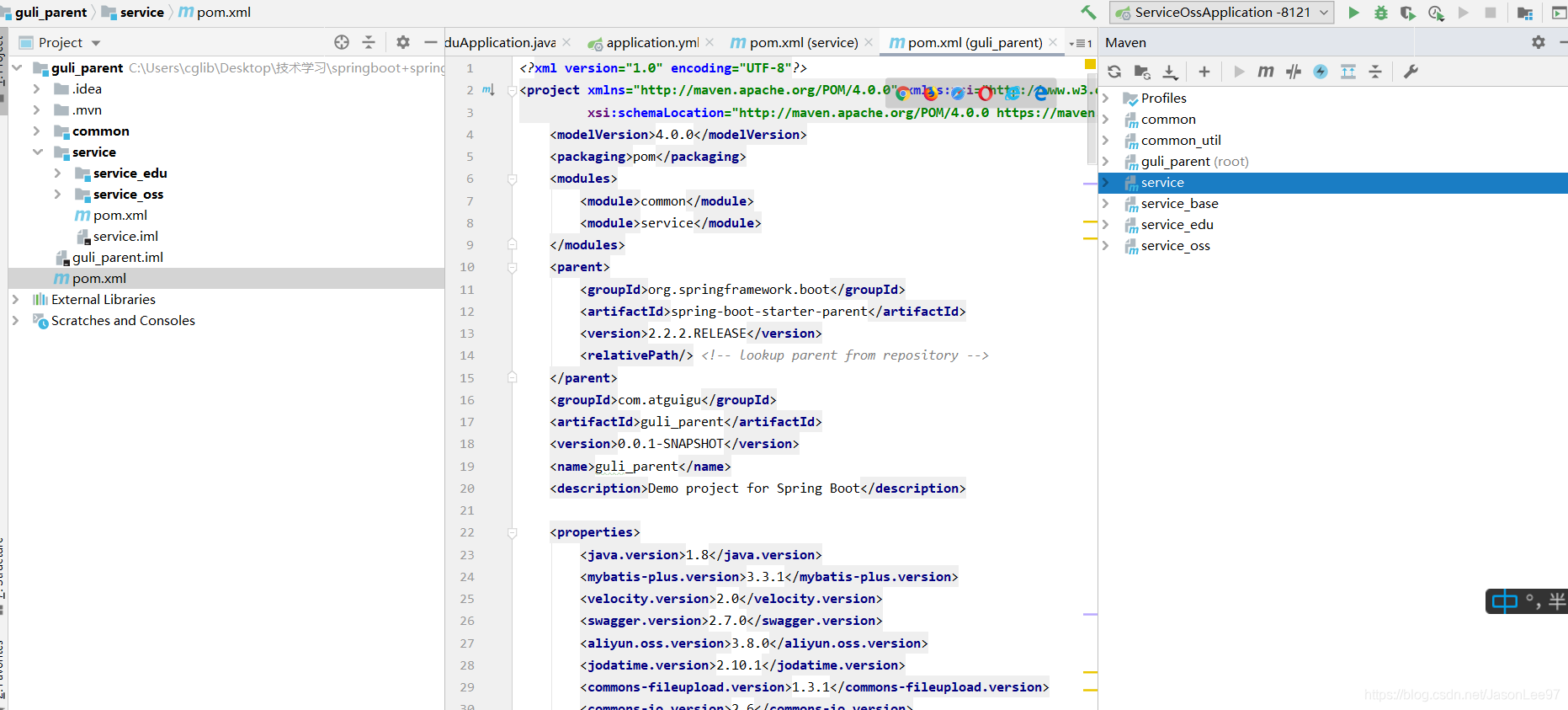
Task: Expand Profiles node in Maven panel
Action: pos(1106,98)
